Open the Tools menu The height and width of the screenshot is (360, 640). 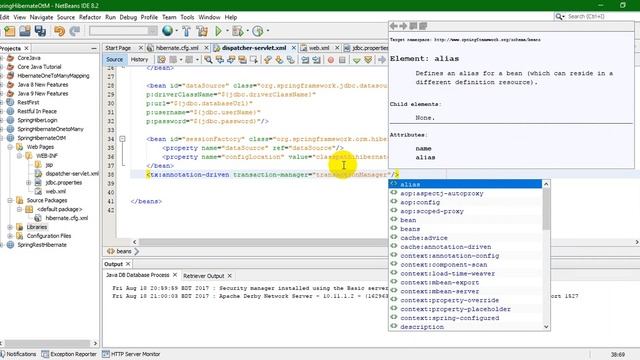tap(187, 17)
